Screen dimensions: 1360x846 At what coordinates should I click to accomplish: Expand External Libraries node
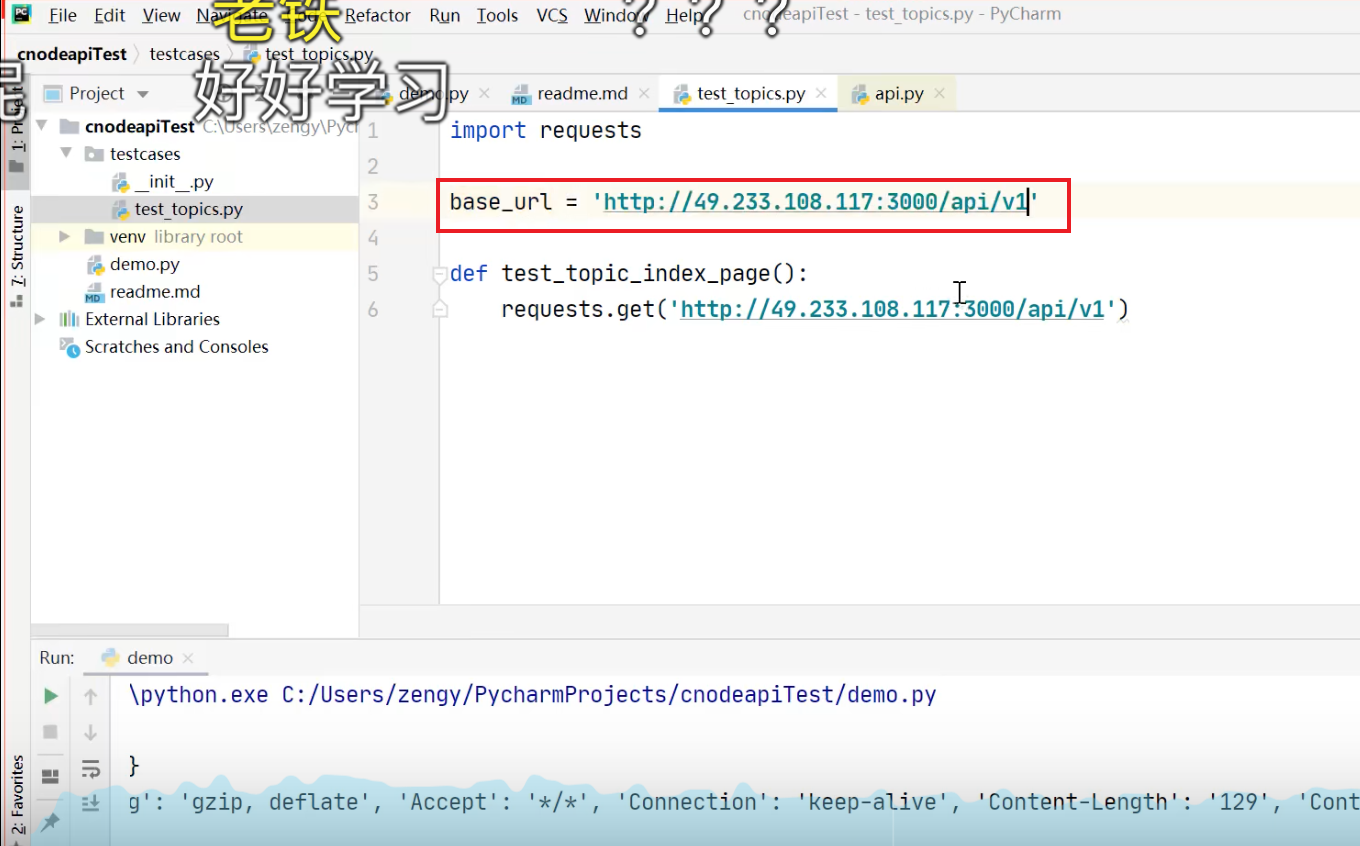pyautogui.click(x=40, y=319)
